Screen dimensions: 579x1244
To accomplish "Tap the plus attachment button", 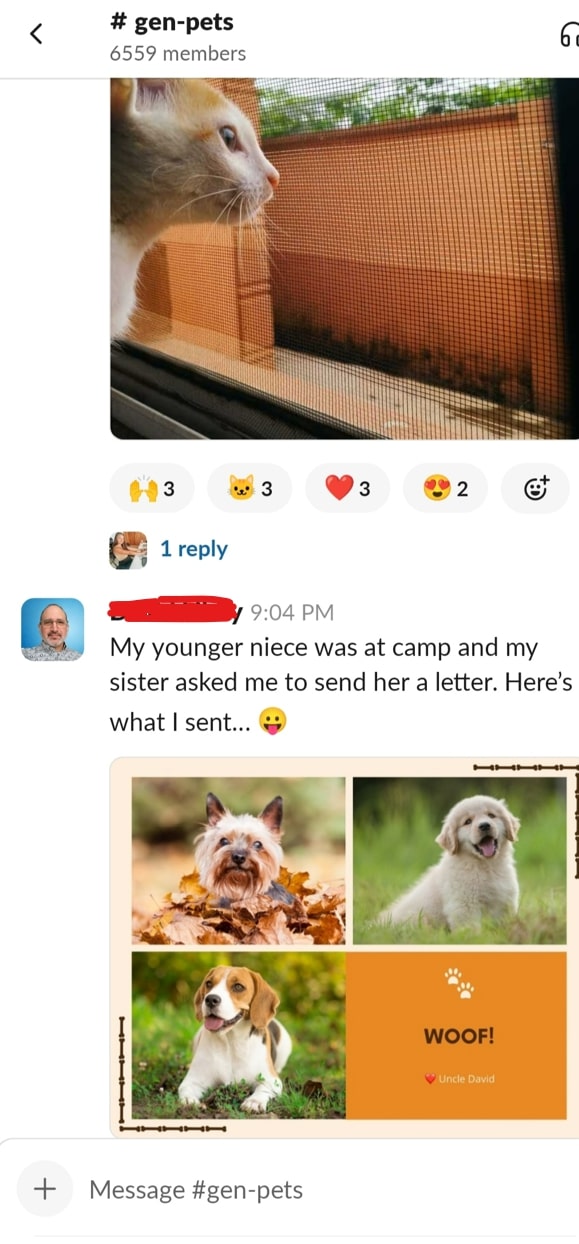I will 45,1189.
